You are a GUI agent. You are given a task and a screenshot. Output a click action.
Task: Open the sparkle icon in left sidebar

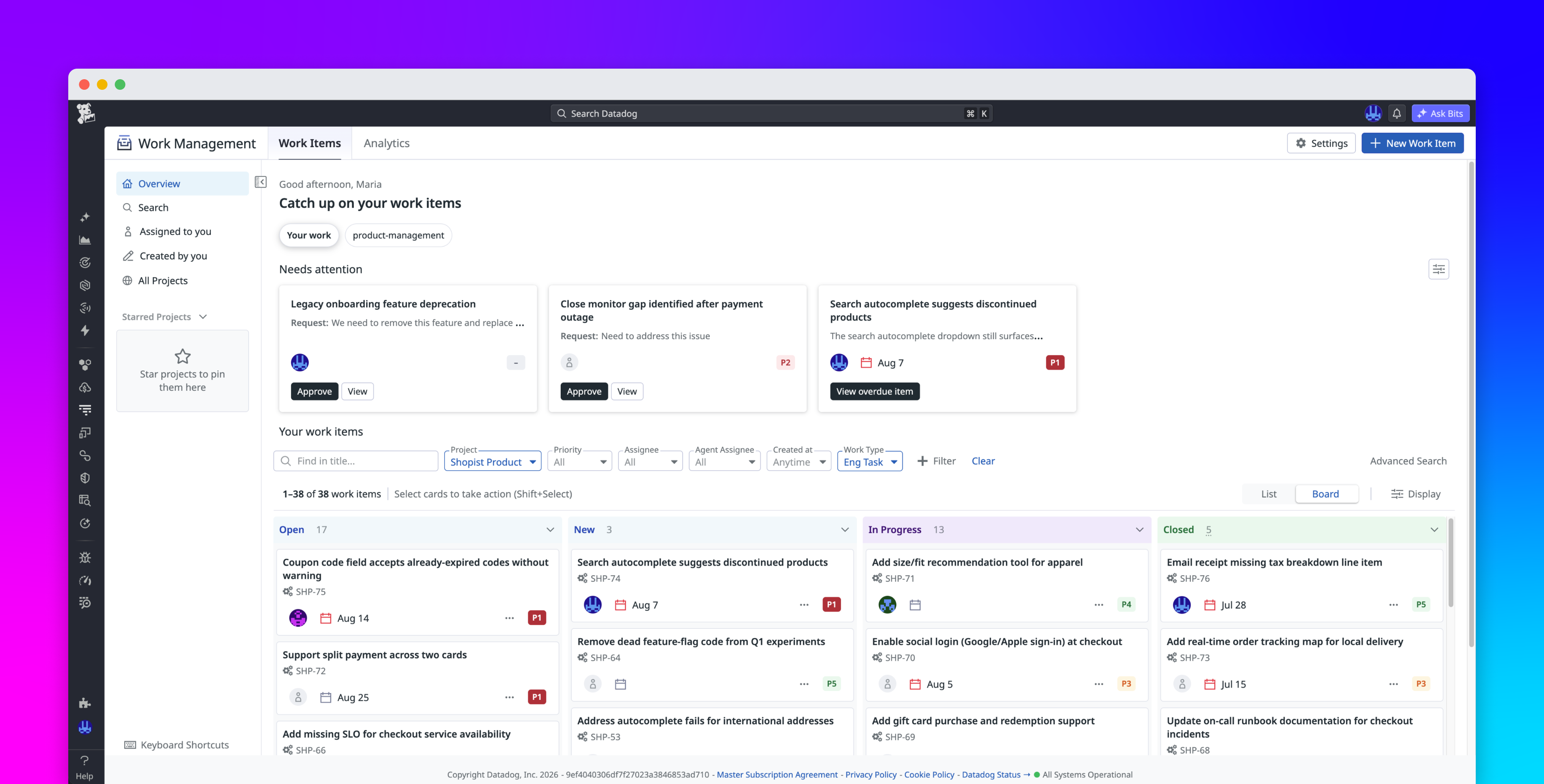coord(85,217)
